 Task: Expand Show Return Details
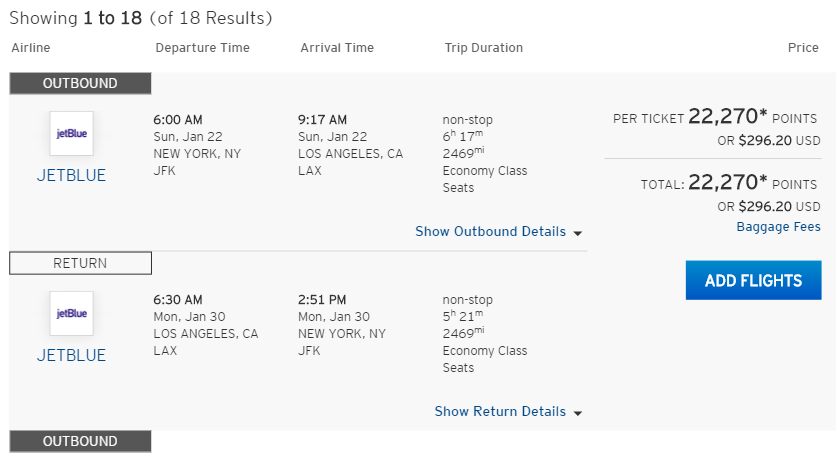click(x=500, y=411)
